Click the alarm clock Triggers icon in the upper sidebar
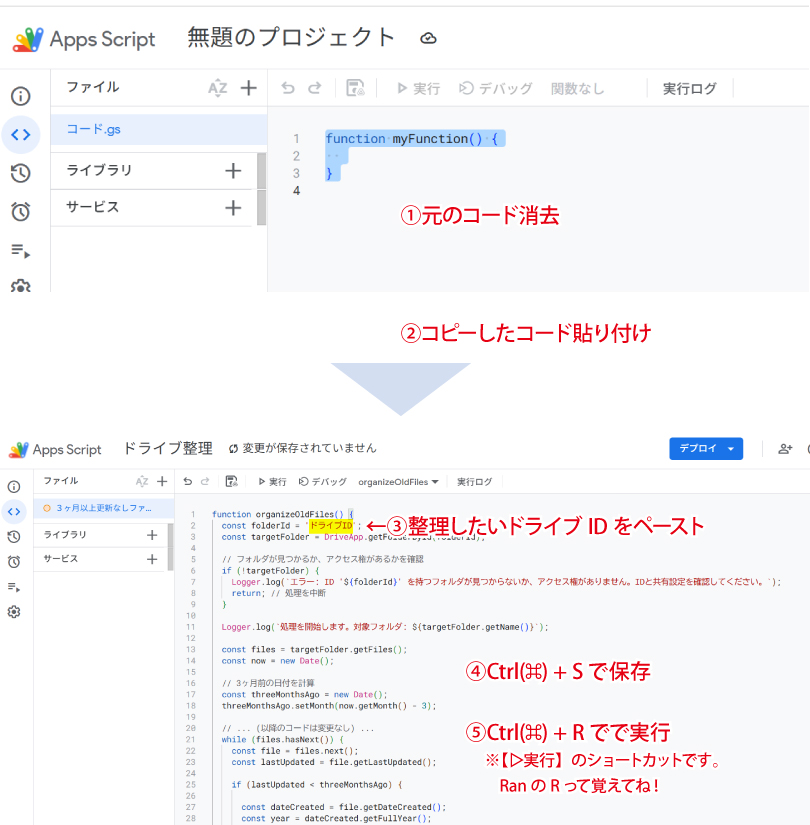 pyautogui.click(x=20, y=211)
